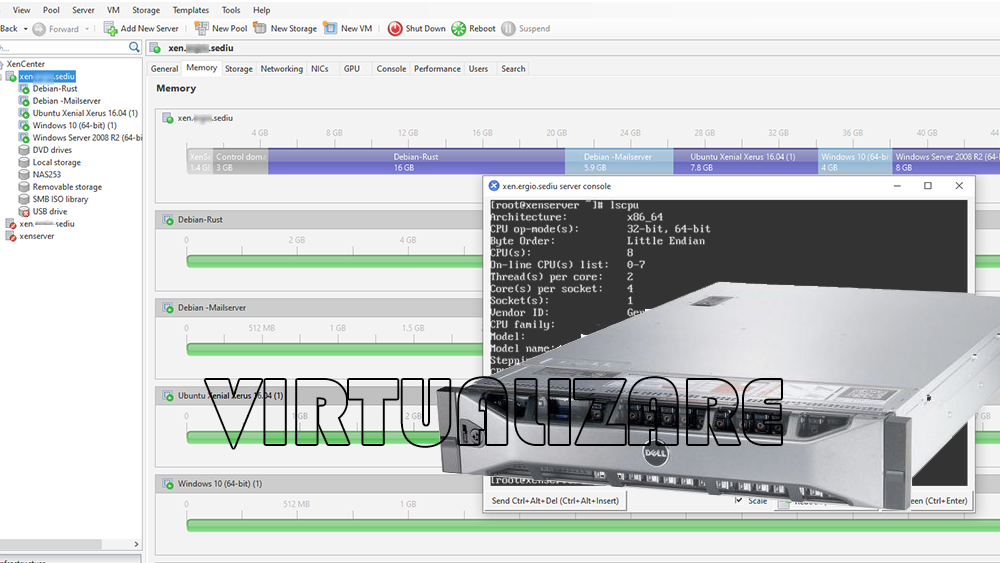
Task: Click the Windows 10 4 GB memory segment
Action: pos(855,162)
